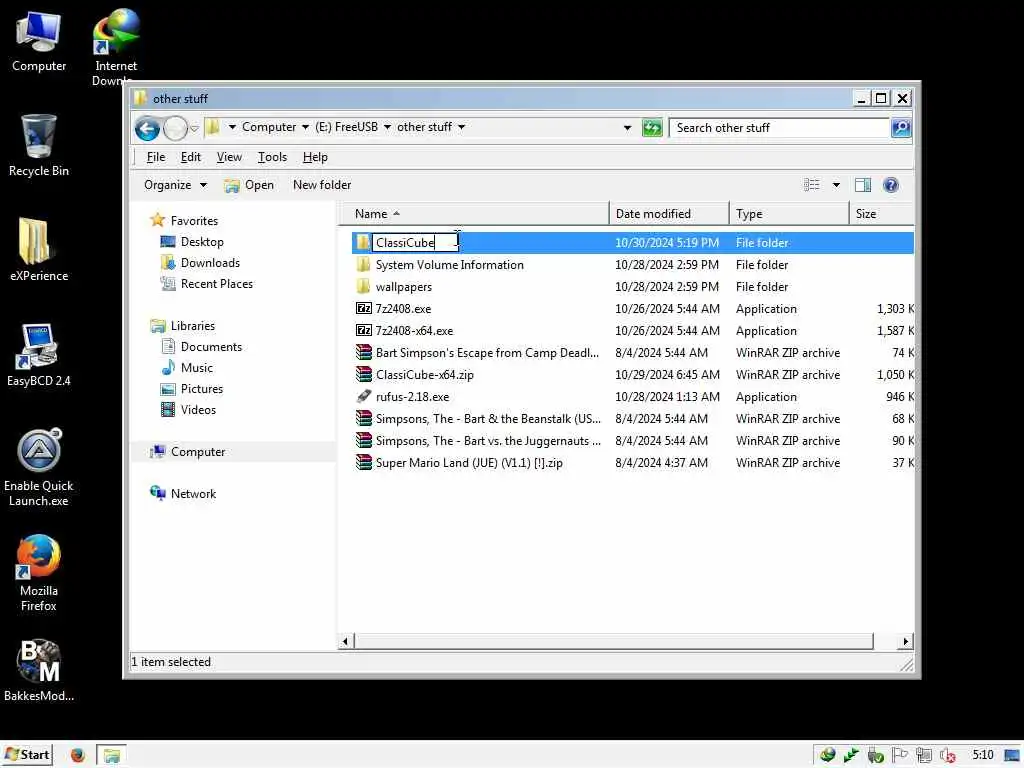Launch the EasyBCD 2.4 desktop shortcut
This screenshot has width=1024, height=768.
39,355
